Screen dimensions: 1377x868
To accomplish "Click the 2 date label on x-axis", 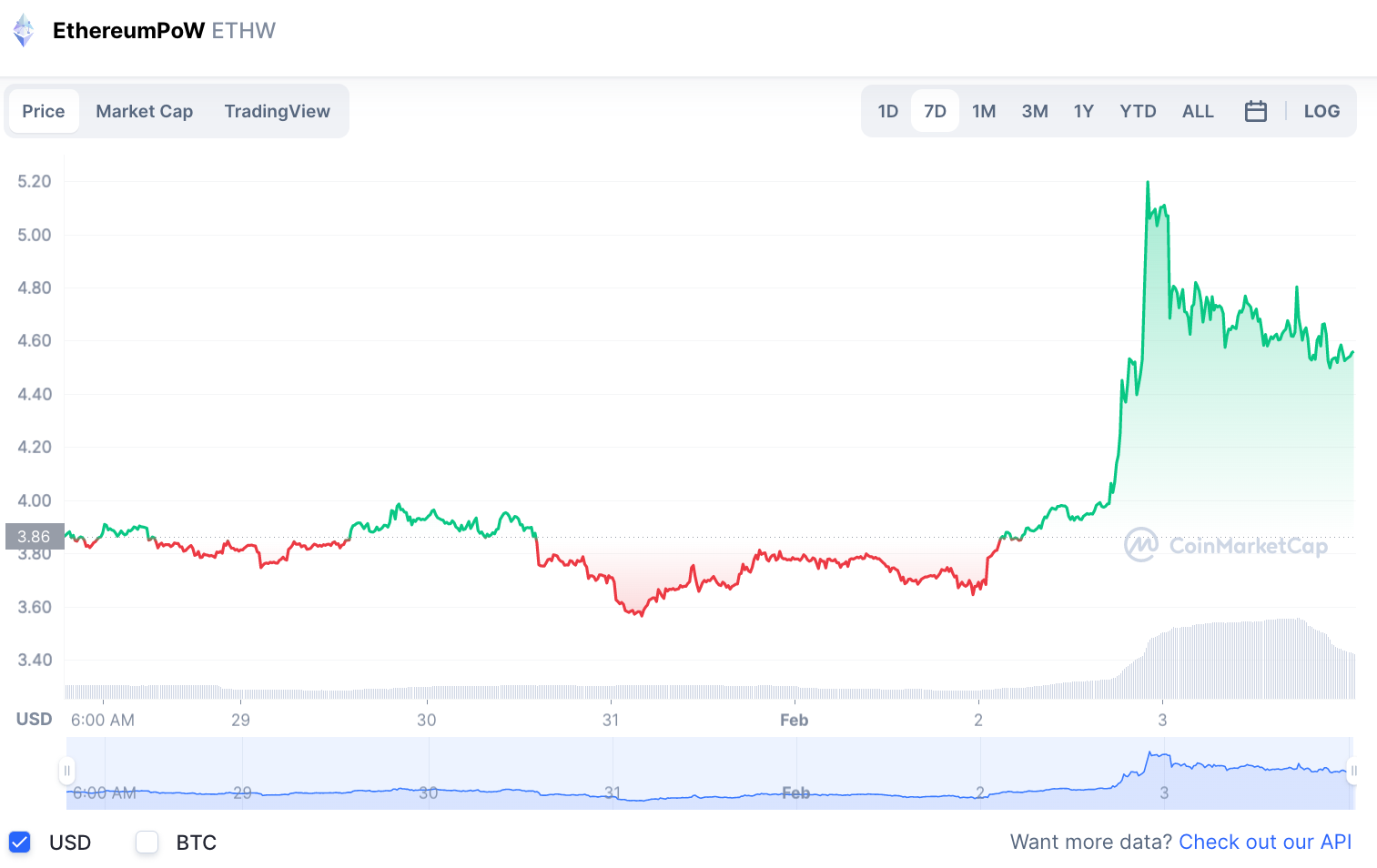I will (x=978, y=720).
